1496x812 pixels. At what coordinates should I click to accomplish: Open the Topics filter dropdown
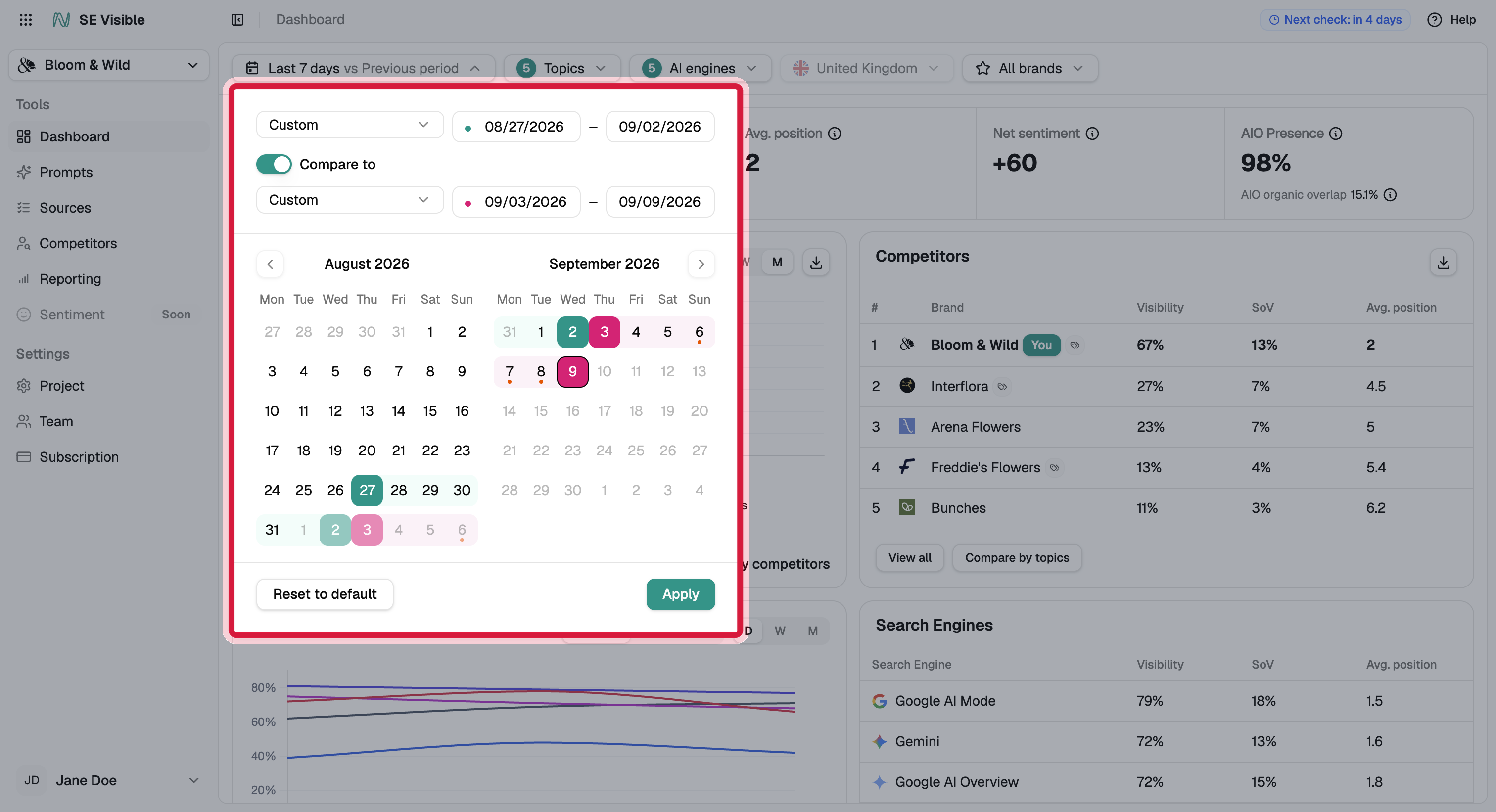[561, 68]
